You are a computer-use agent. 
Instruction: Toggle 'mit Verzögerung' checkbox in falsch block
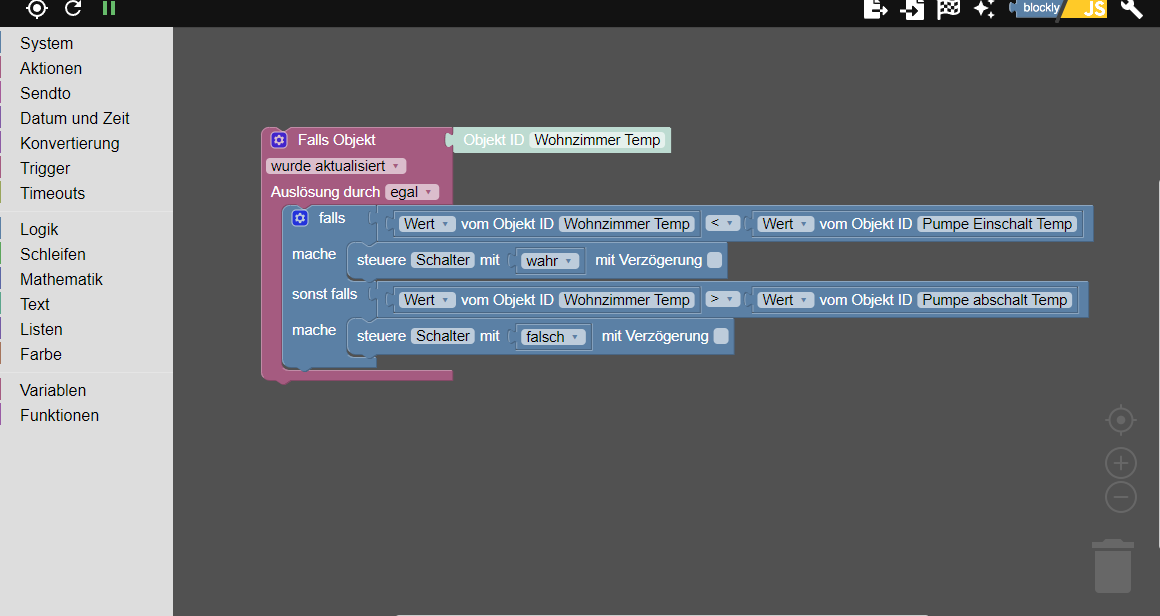click(721, 336)
